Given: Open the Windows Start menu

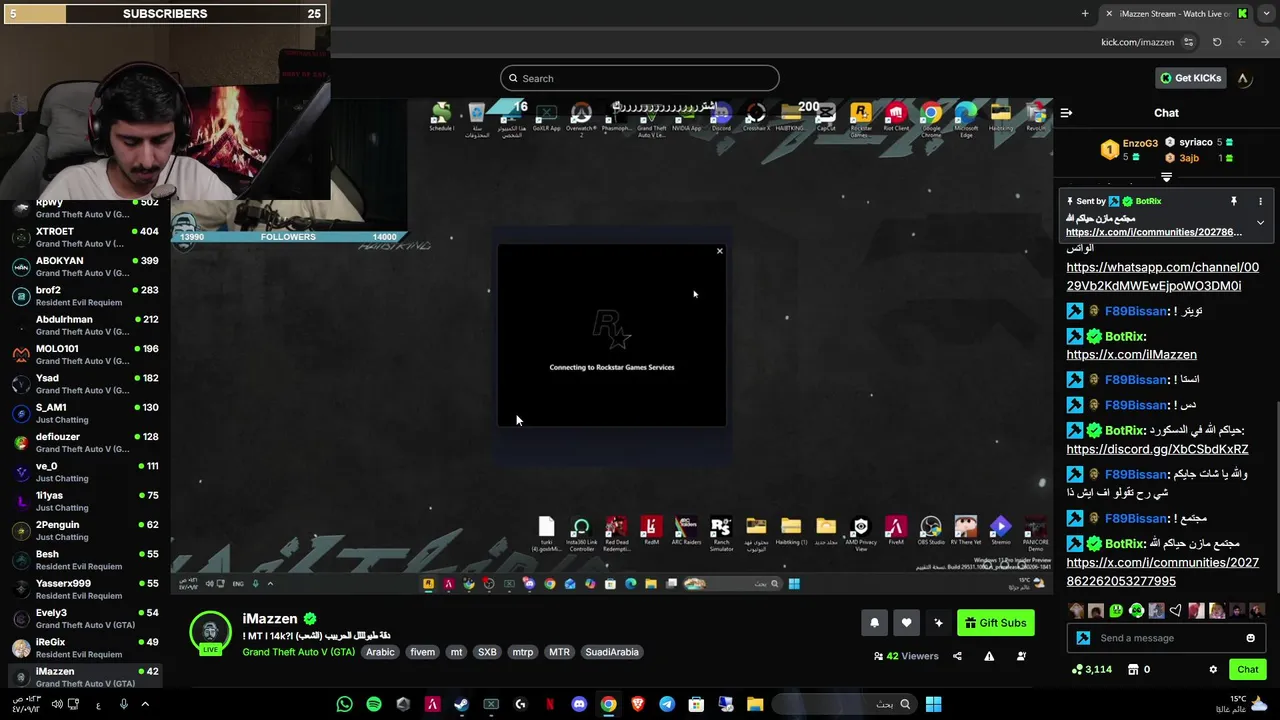Looking at the screenshot, I should tap(933, 704).
